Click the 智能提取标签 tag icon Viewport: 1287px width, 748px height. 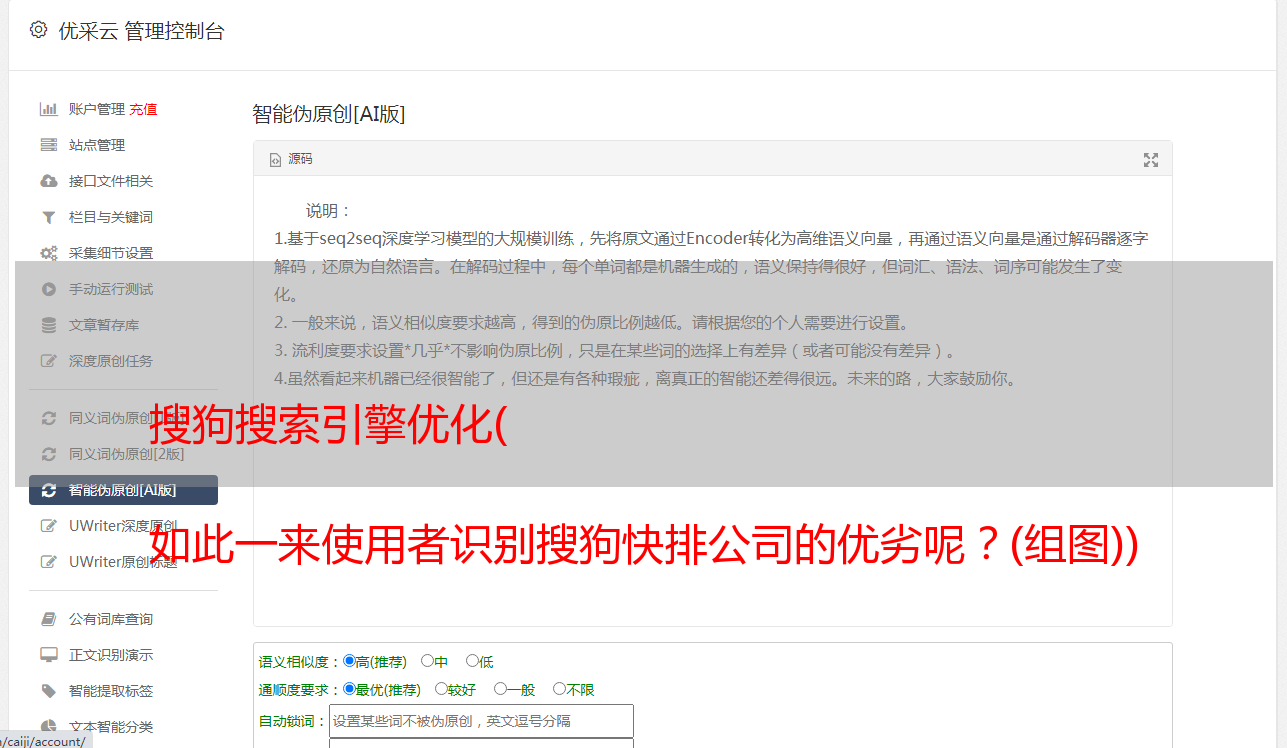tap(48, 691)
